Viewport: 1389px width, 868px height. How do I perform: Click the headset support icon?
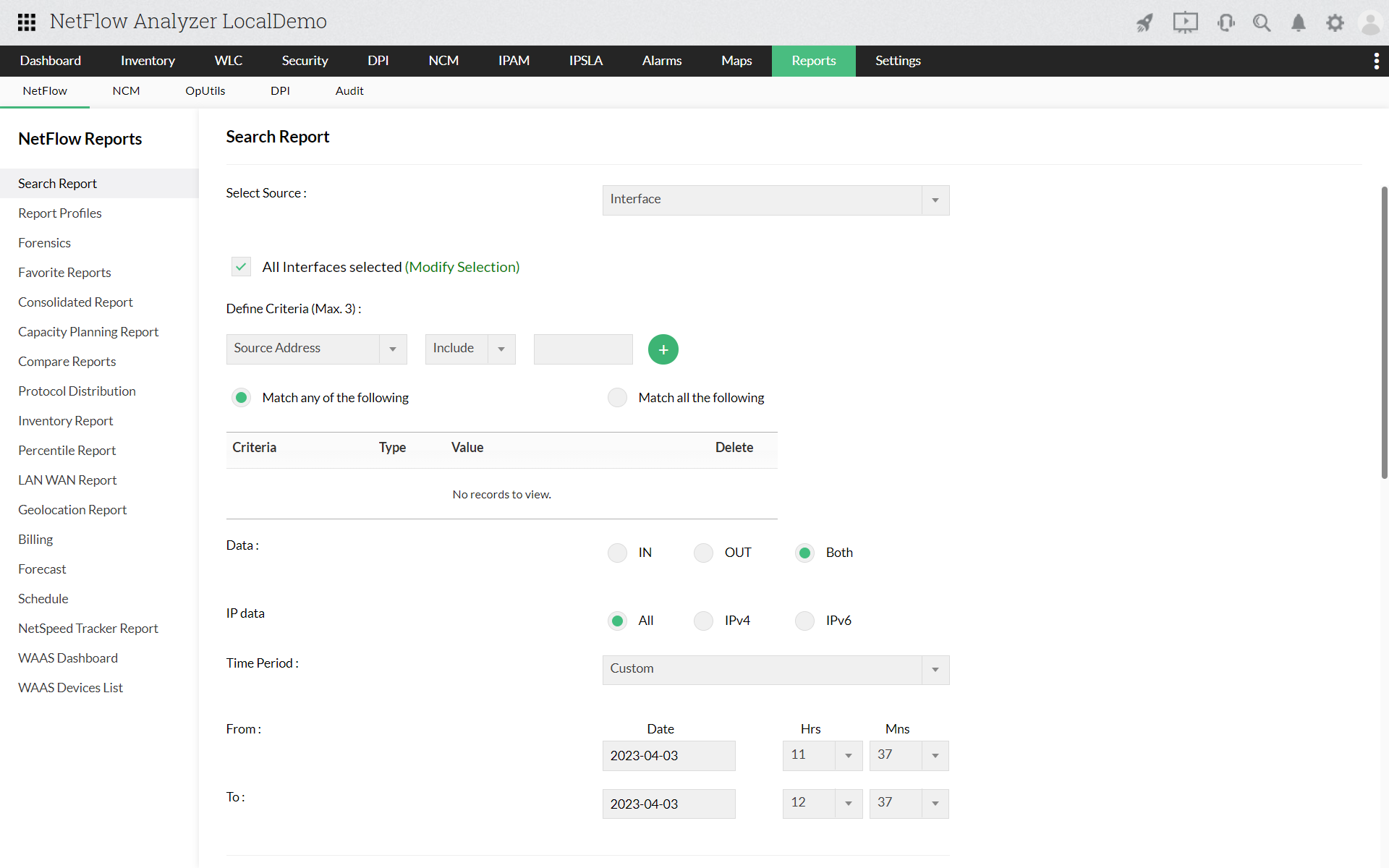pos(1226,22)
